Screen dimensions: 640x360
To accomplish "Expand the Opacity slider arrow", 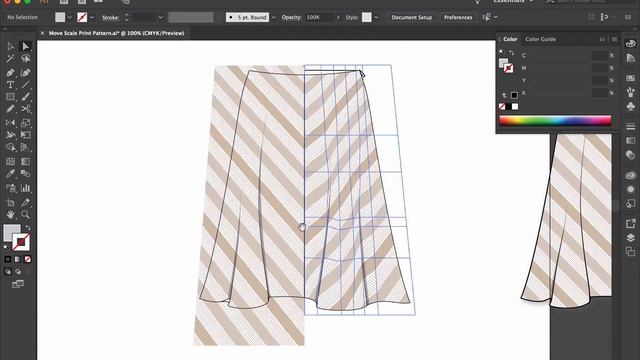I will pos(338,17).
